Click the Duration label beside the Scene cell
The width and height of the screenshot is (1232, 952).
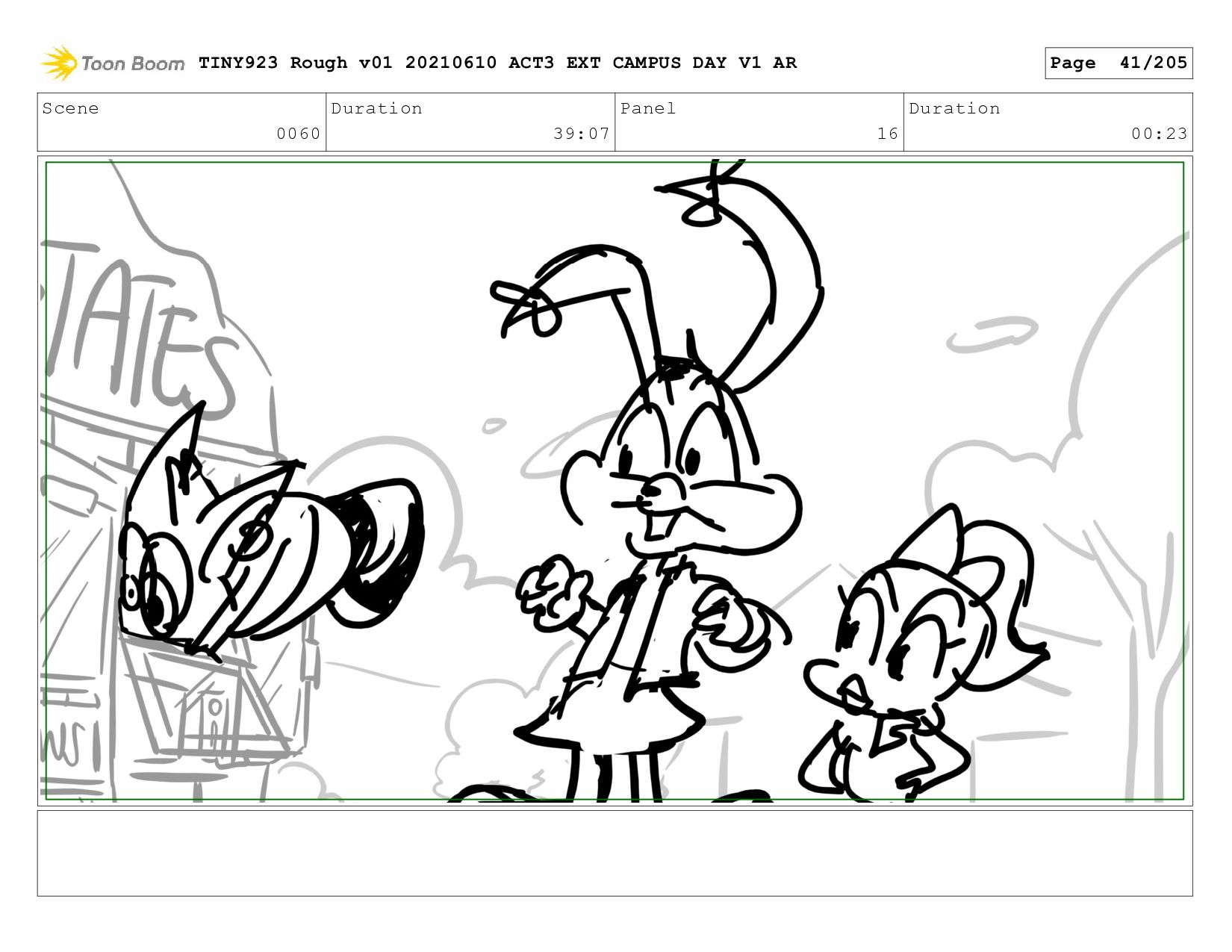pyautogui.click(x=376, y=108)
